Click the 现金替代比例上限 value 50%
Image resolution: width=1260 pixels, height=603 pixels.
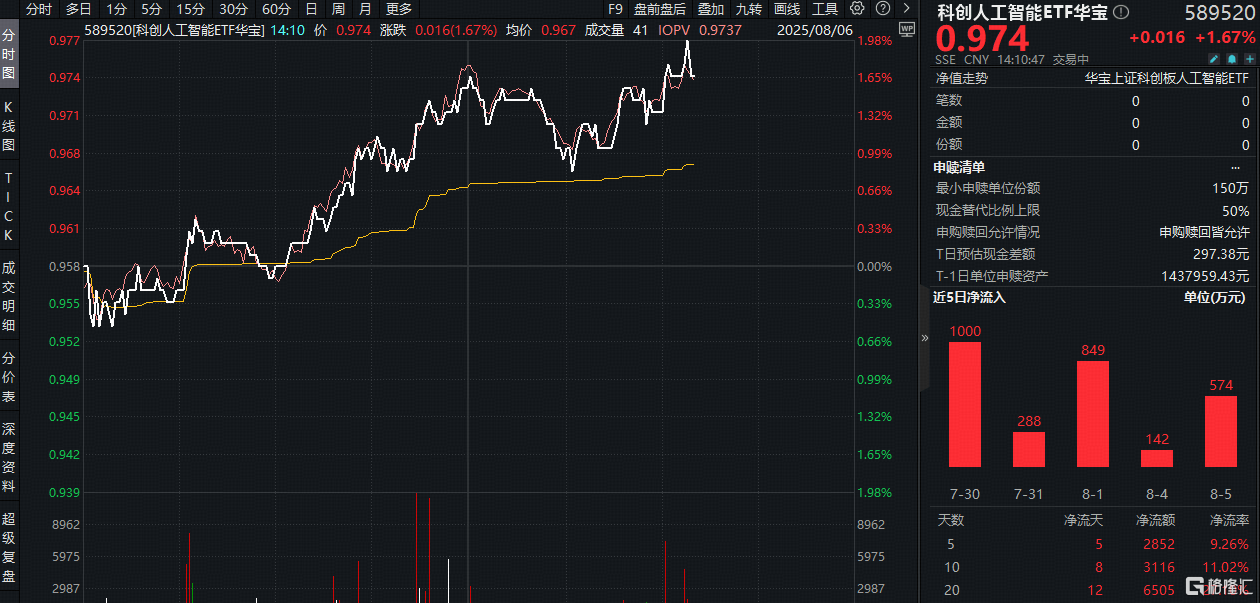click(1235, 210)
